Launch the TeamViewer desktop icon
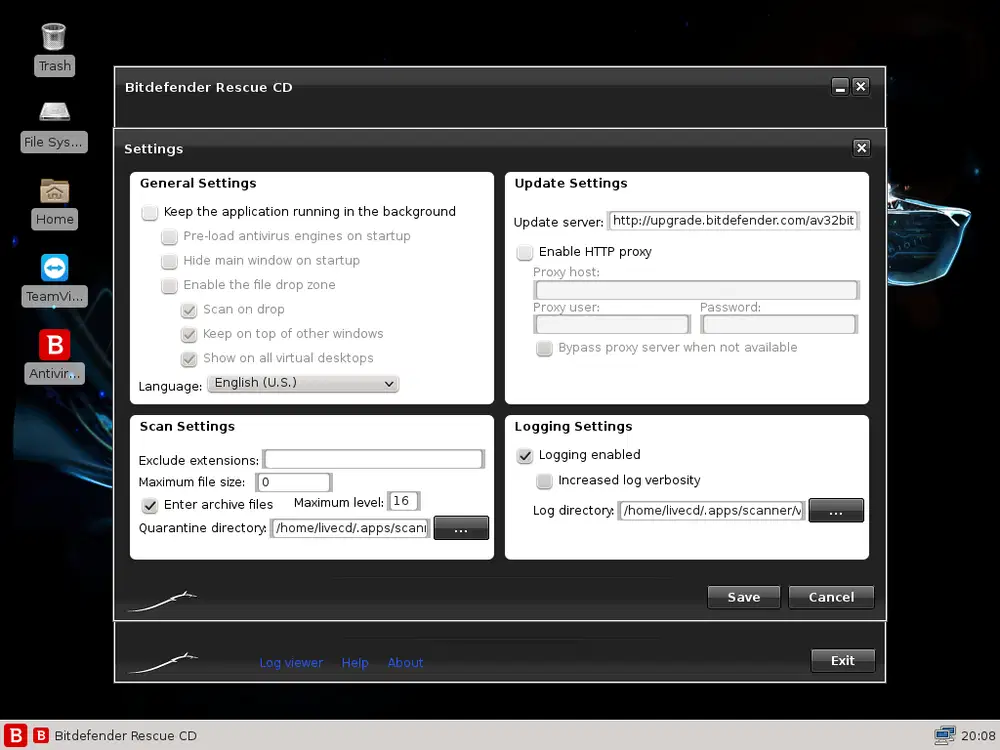 54,281
